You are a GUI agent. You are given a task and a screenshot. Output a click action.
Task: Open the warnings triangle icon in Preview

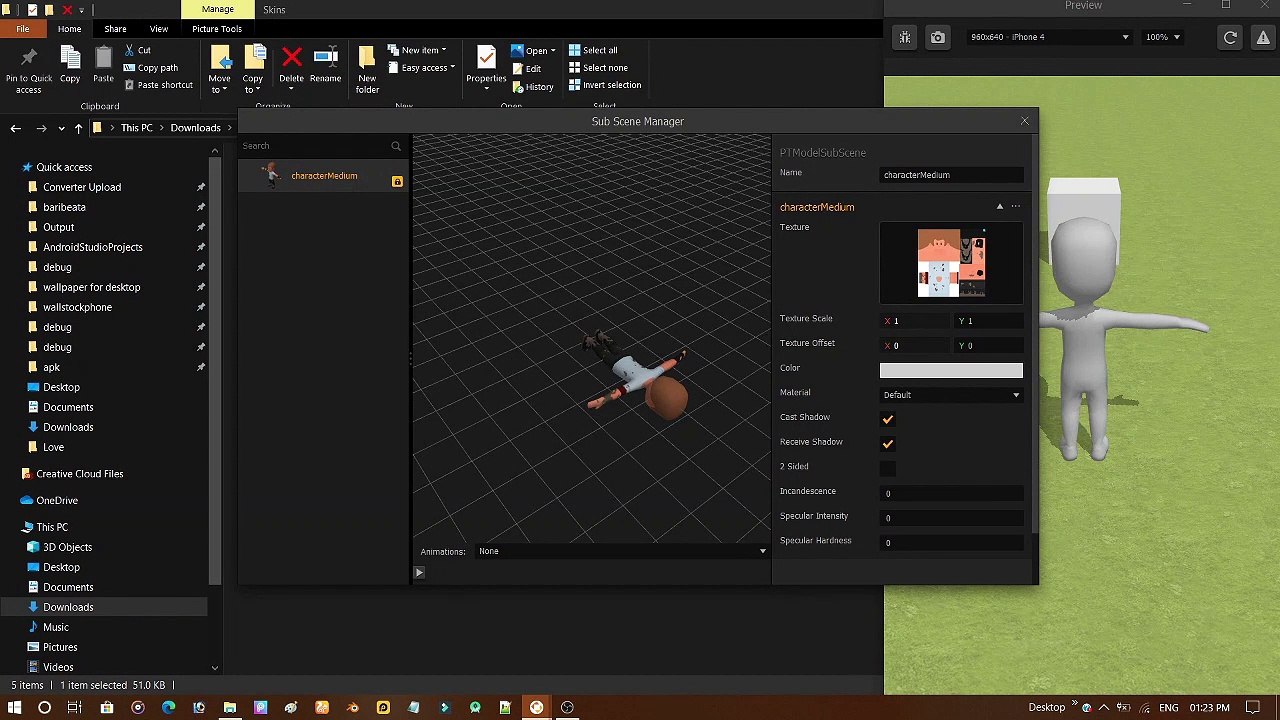coord(1263,37)
